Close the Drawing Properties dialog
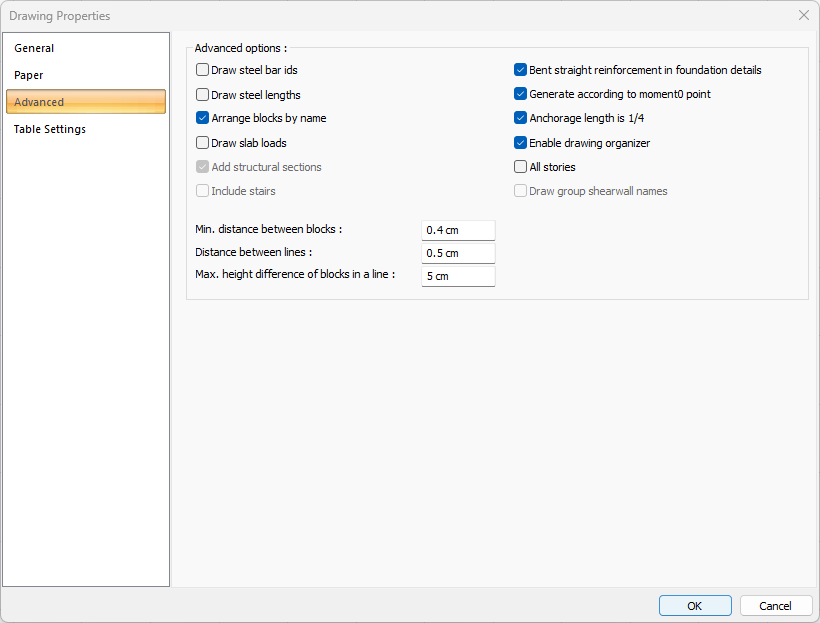Screen dimensions: 820x623 [803, 15]
